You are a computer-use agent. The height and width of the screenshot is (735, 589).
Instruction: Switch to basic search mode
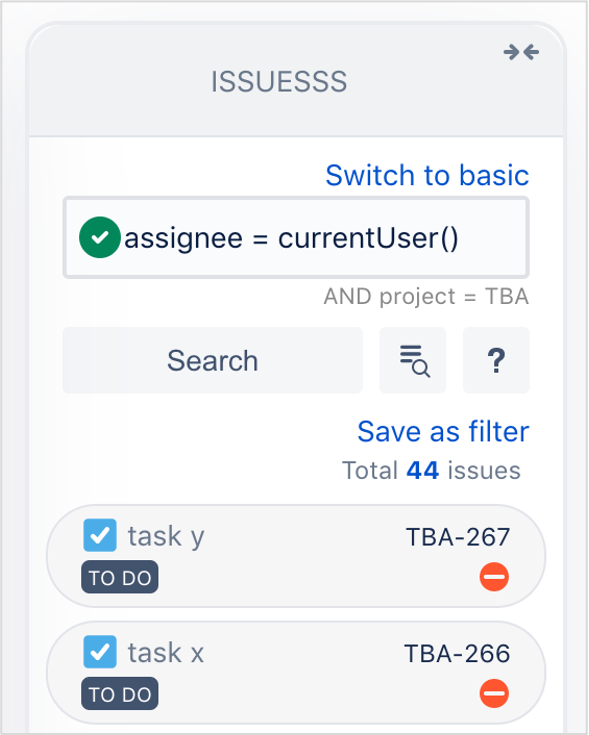427,175
